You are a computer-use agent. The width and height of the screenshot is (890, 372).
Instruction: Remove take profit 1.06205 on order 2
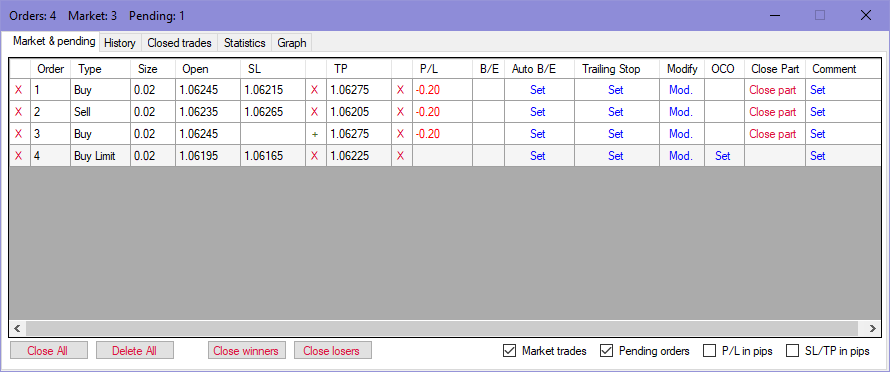point(401,112)
